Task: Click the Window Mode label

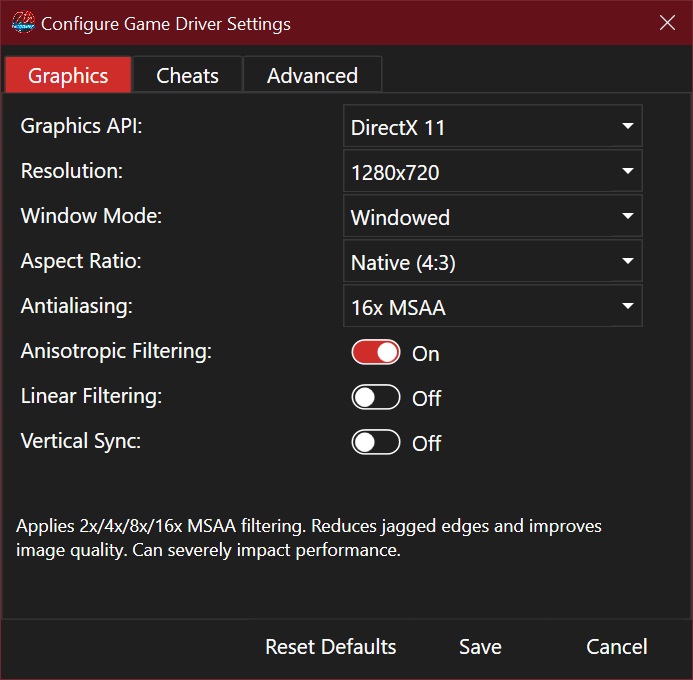Action: [x=91, y=216]
